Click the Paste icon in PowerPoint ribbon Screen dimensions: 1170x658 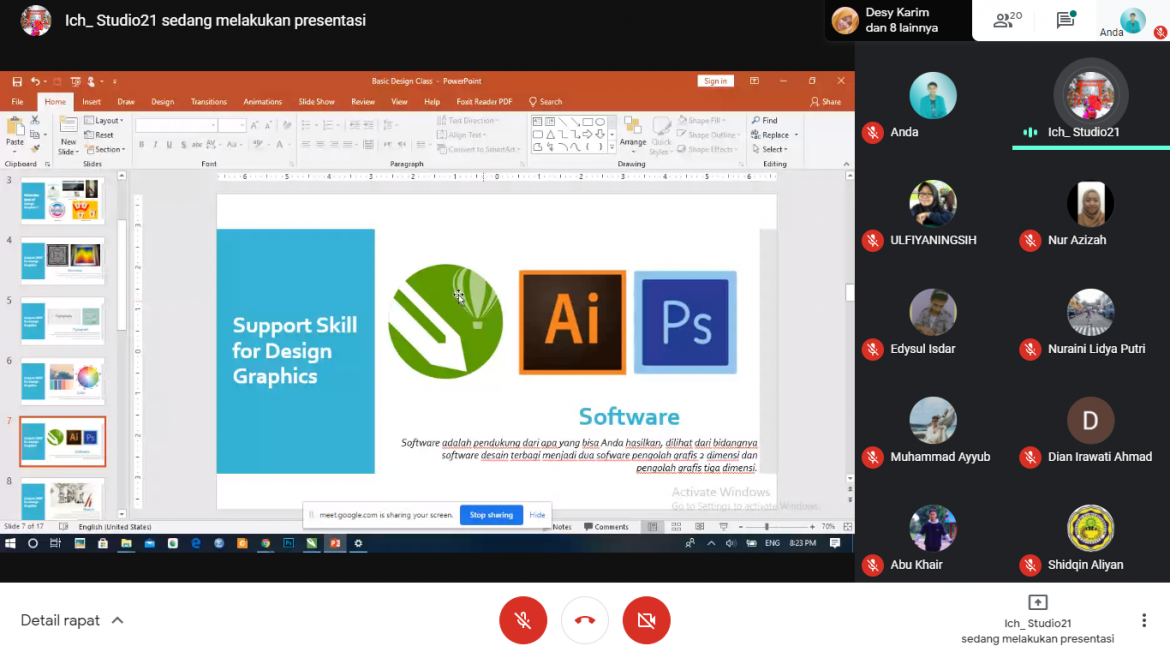click(x=15, y=130)
